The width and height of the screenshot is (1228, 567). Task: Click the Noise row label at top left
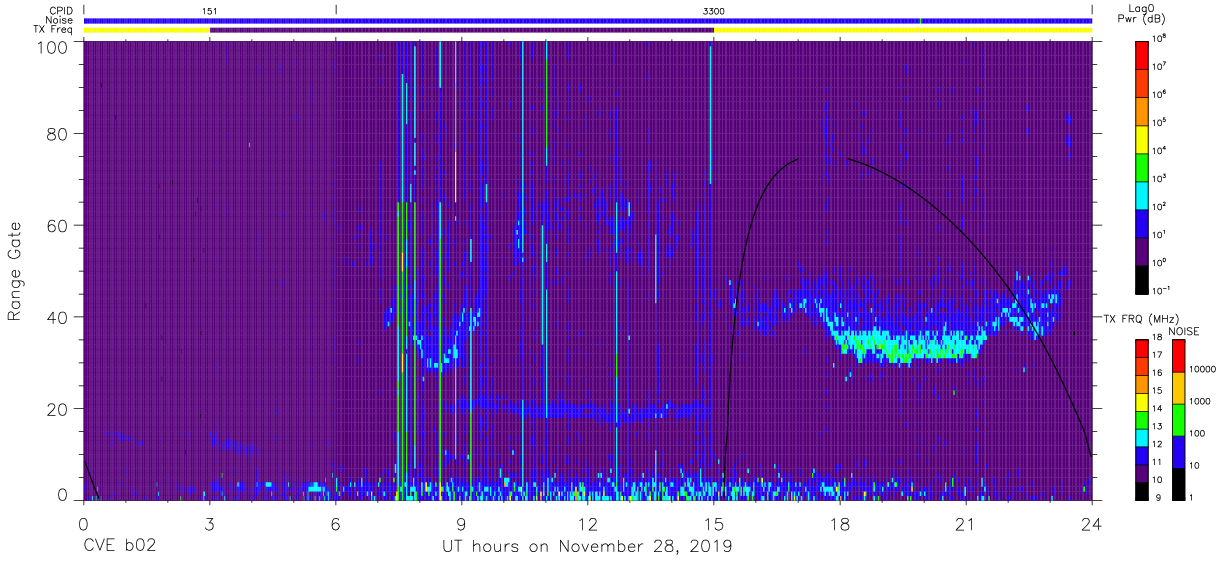(x=59, y=20)
